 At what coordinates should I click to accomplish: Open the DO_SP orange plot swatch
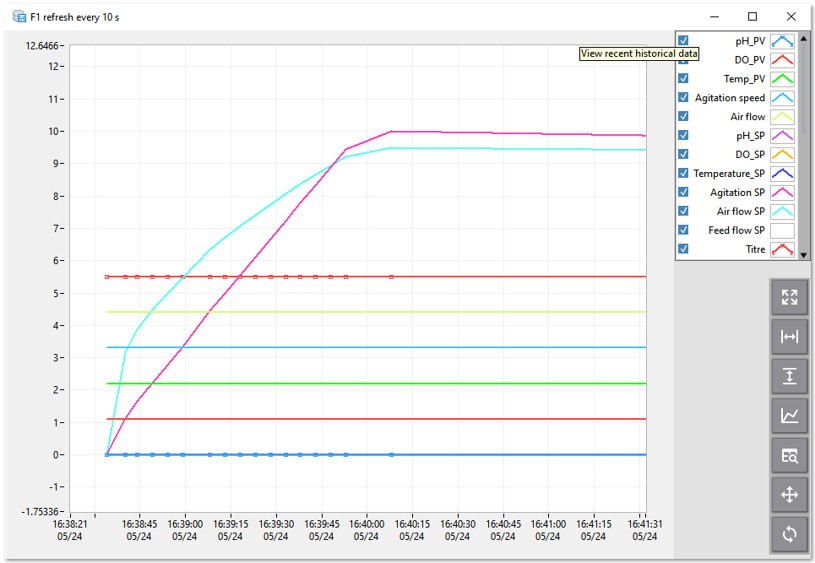[782, 154]
